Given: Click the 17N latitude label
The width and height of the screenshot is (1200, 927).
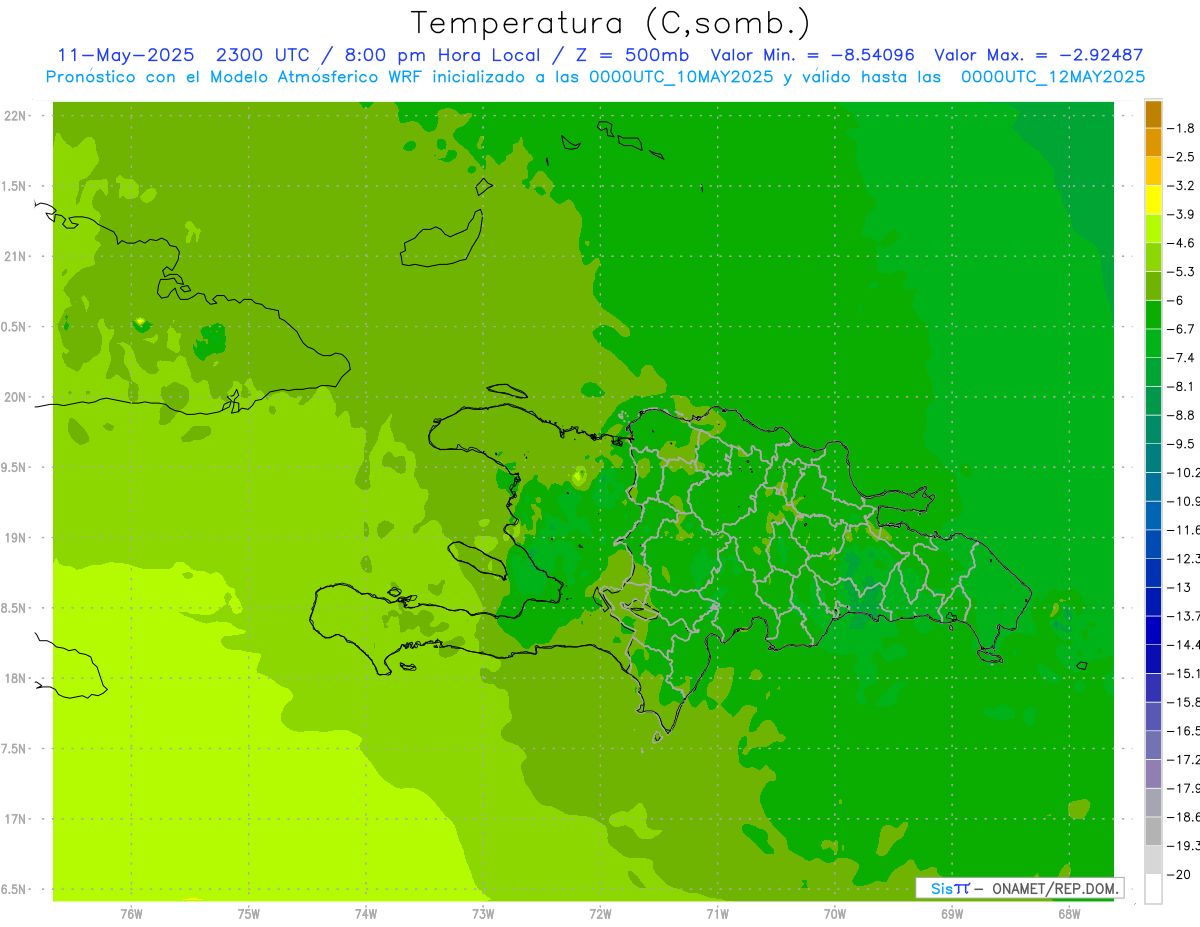Looking at the screenshot, I should pyautogui.click(x=15, y=819).
